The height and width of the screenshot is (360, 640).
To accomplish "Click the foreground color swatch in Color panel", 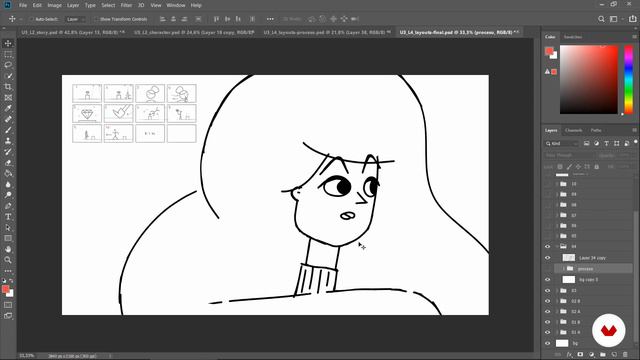I will 549,51.
